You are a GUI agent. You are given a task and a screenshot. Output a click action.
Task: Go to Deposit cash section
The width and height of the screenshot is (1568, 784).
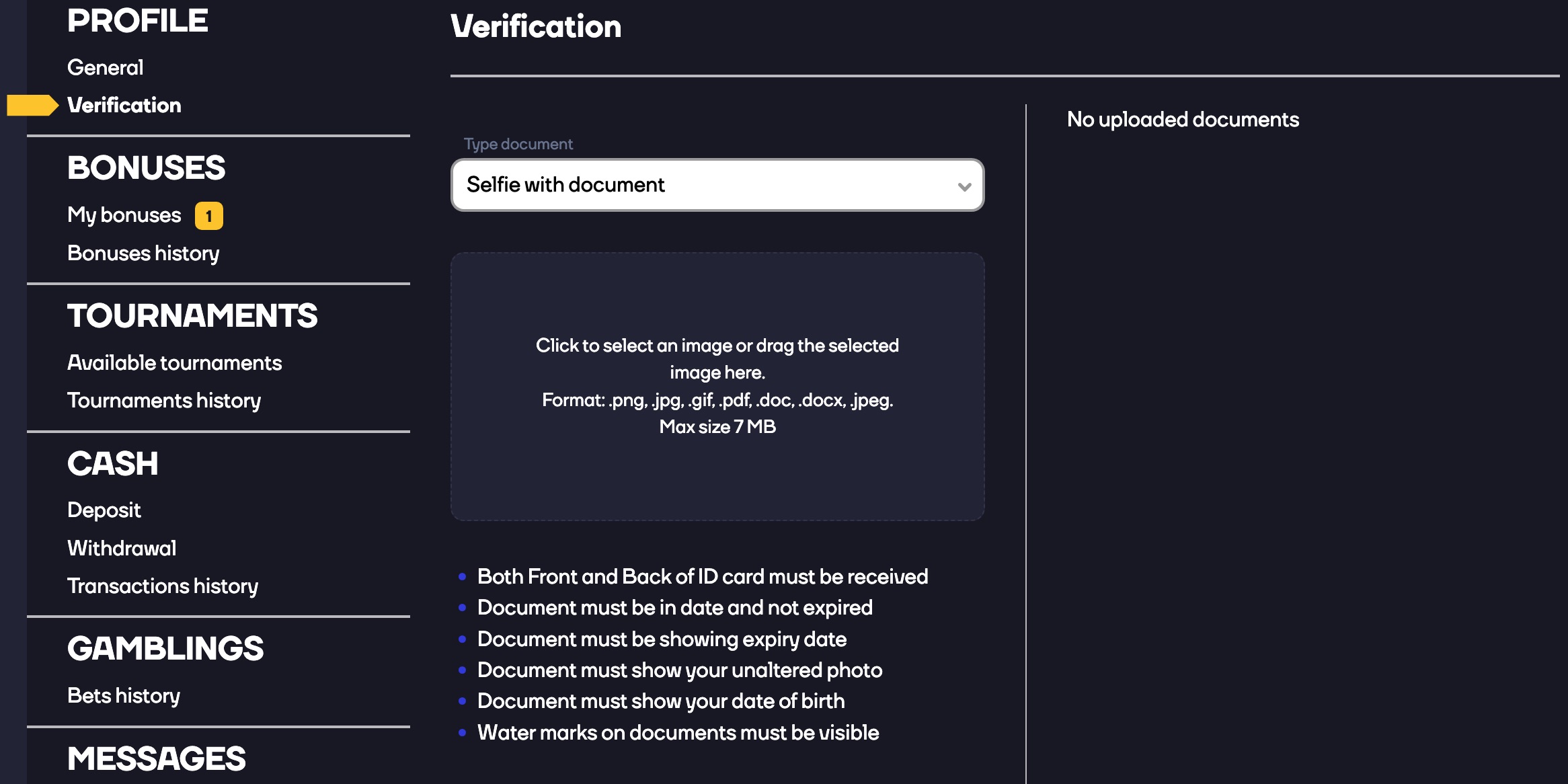pyautogui.click(x=104, y=510)
